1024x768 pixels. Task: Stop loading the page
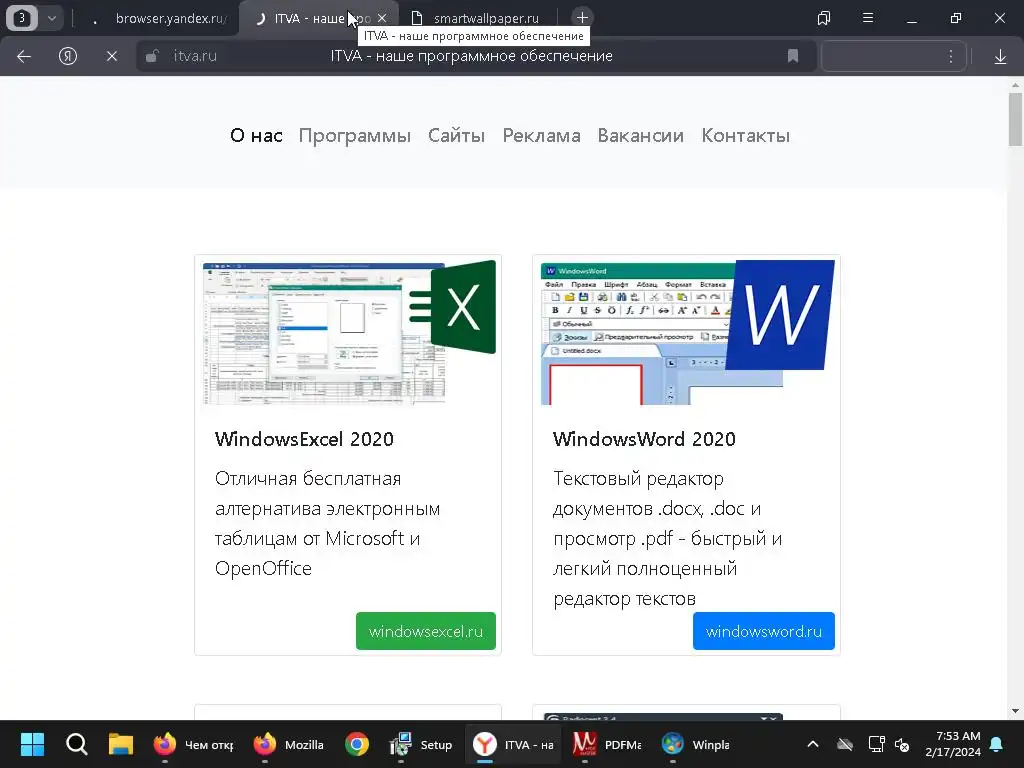point(112,56)
